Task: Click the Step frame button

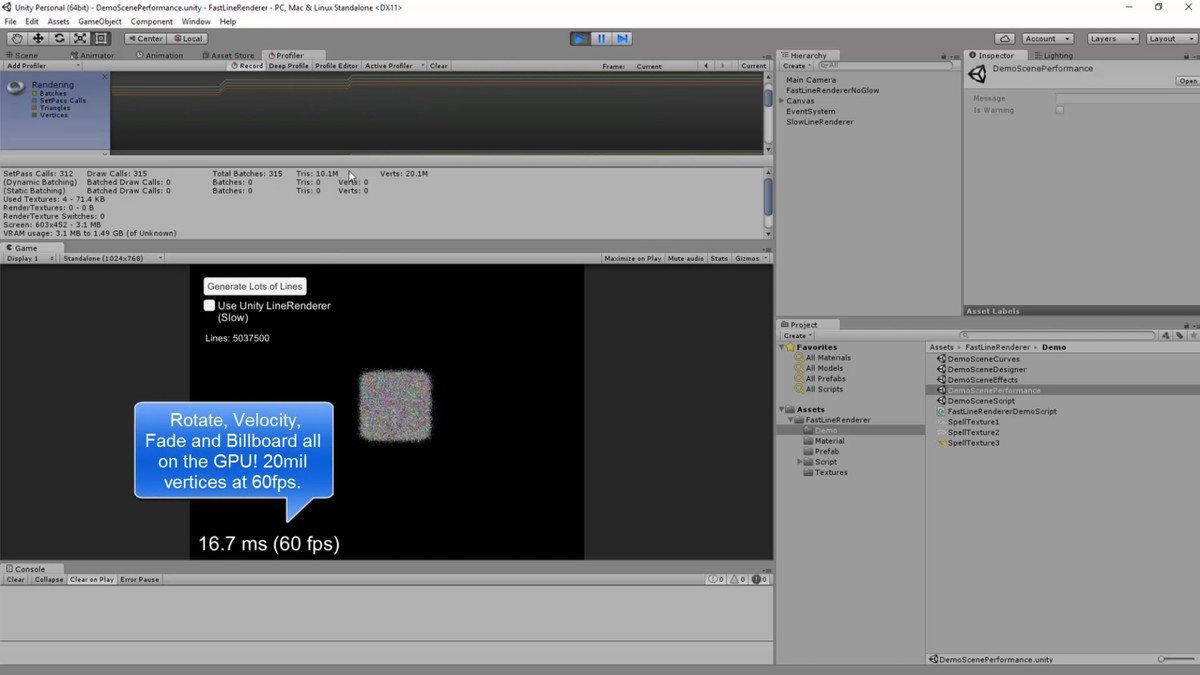Action: pyautogui.click(x=622, y=38)
